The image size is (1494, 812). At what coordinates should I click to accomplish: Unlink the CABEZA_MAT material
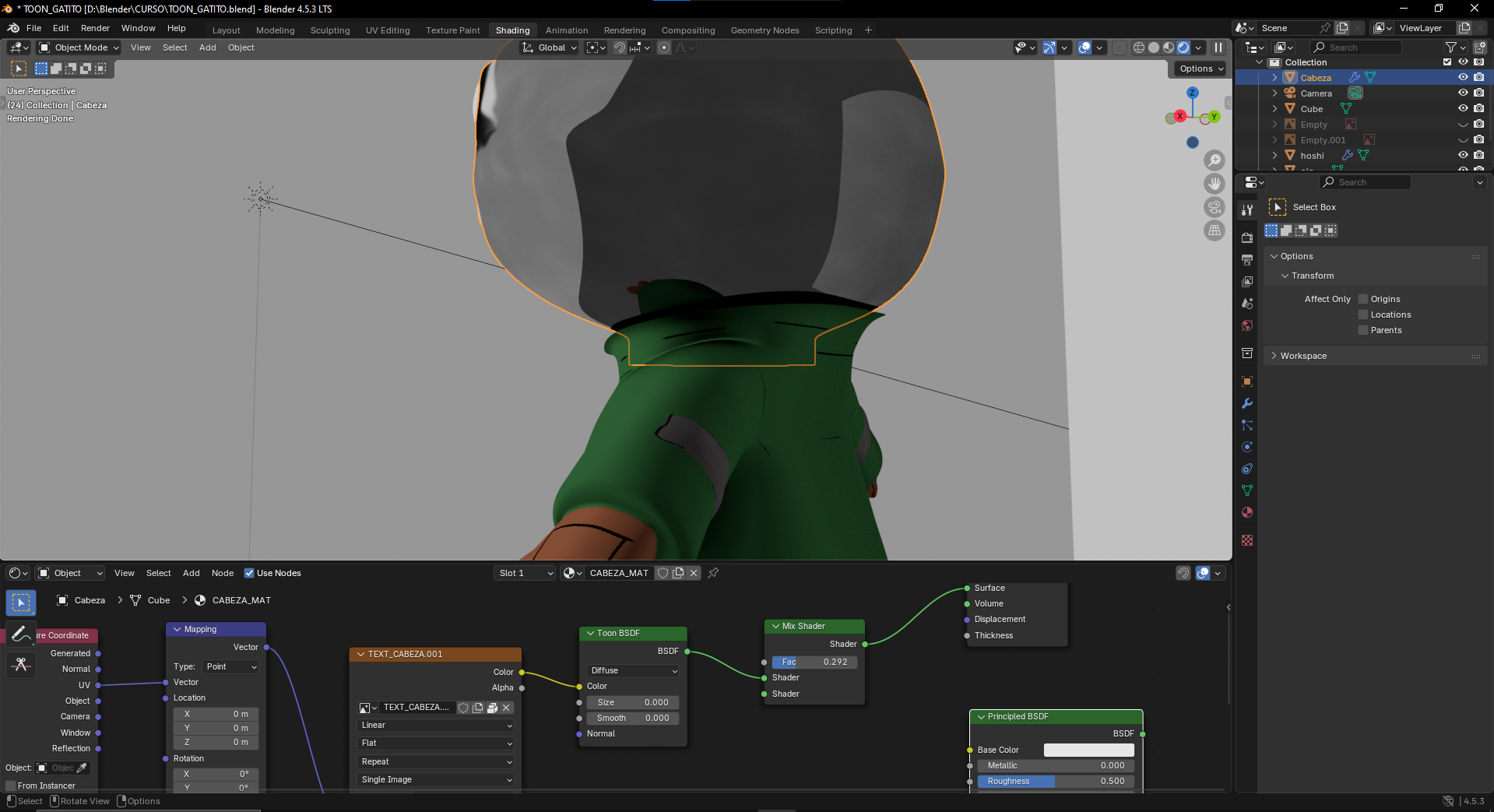694,573
